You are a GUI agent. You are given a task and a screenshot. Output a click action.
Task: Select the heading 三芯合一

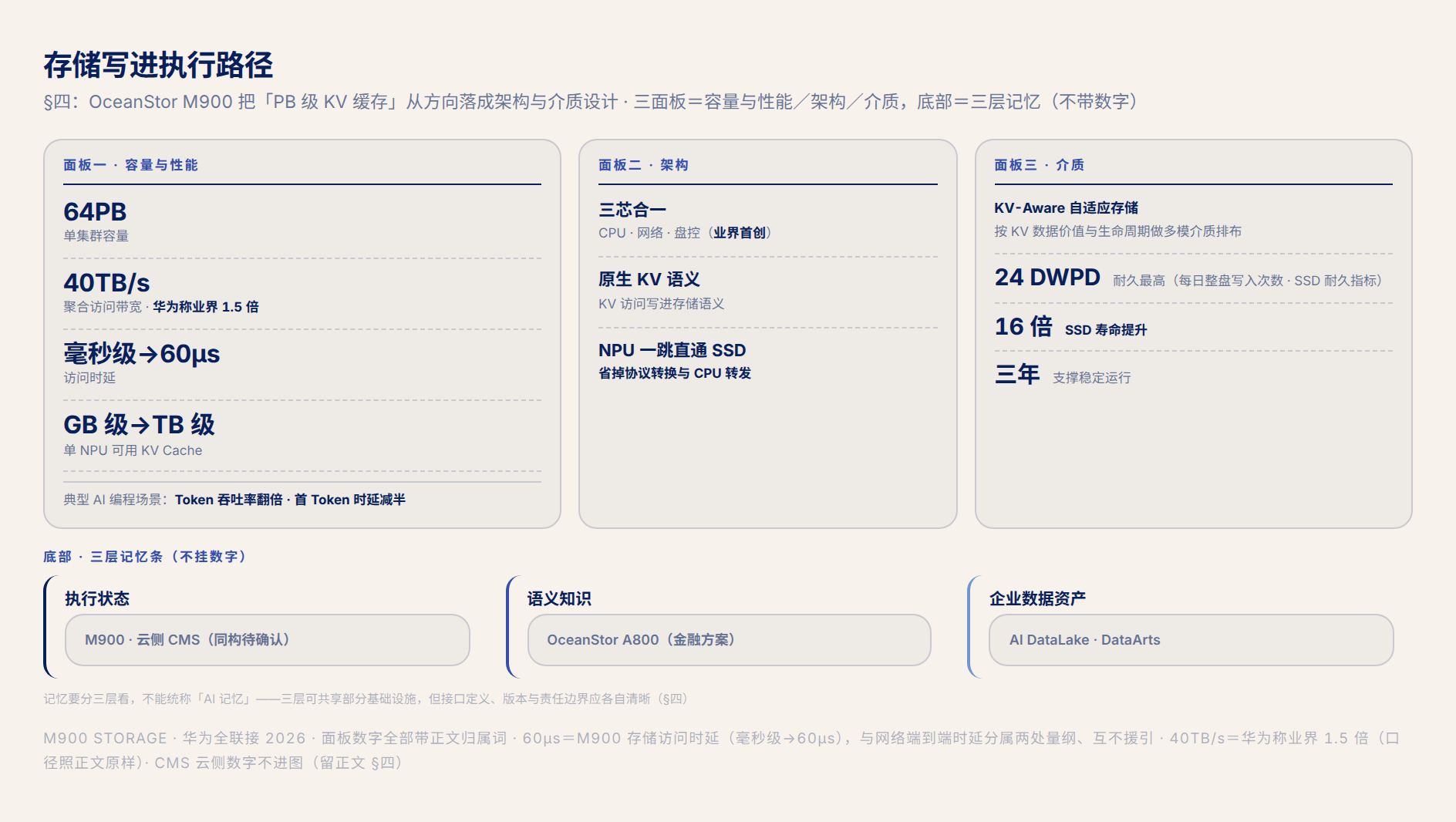pyautogui.click(x=632, y=210)
